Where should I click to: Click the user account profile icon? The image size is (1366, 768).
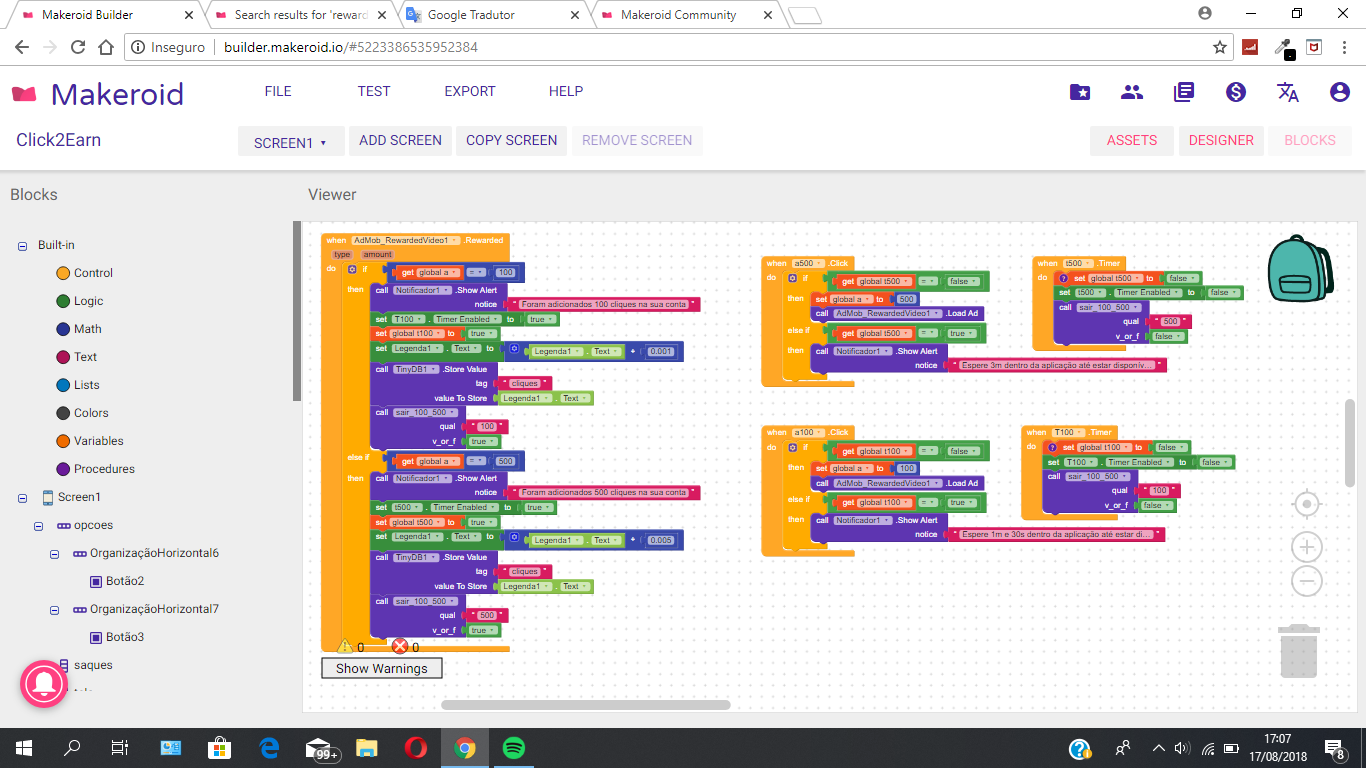pos(1340,92)
